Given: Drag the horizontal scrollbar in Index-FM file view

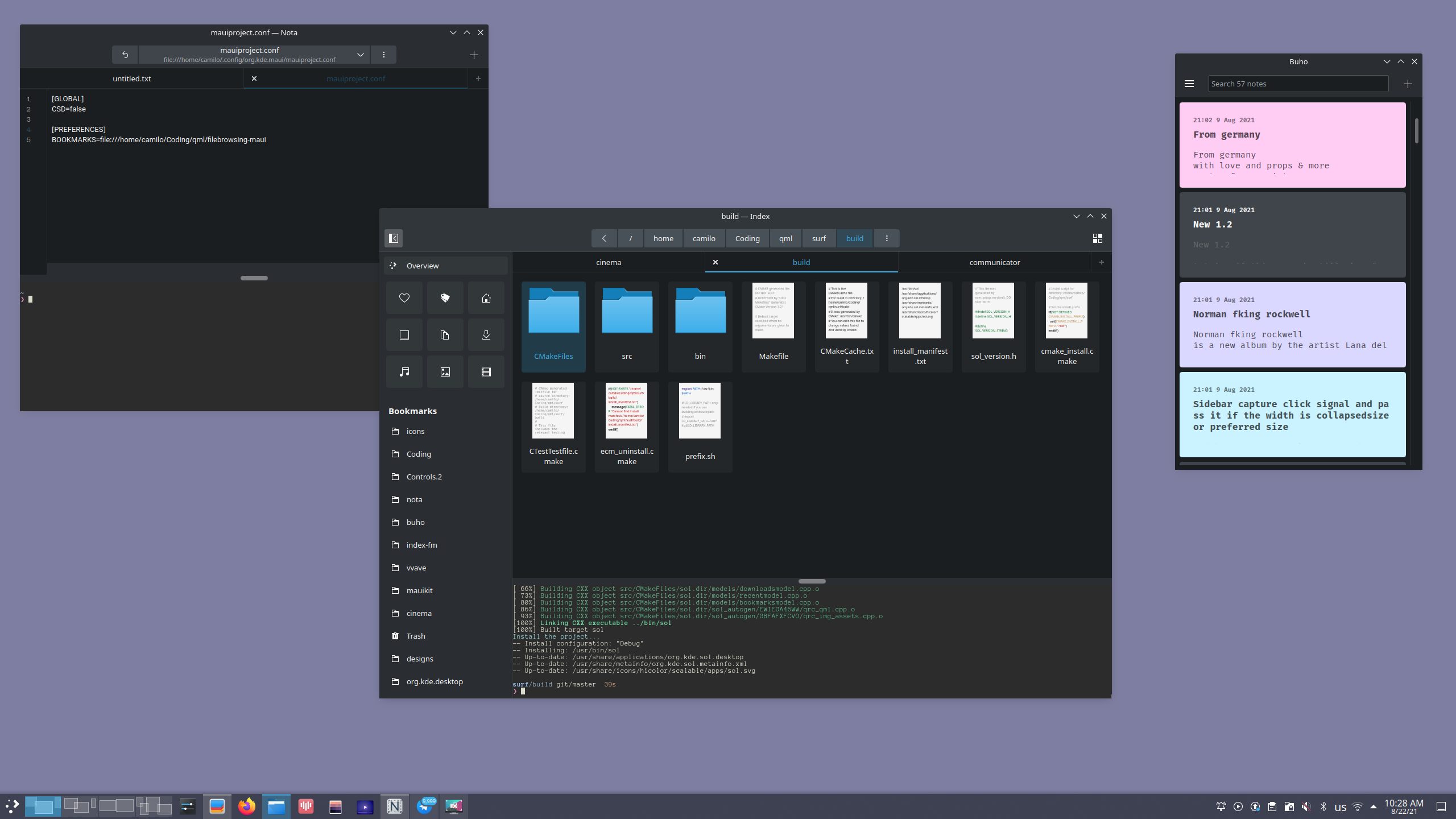Looking at the screenshot, I should 812,581.
